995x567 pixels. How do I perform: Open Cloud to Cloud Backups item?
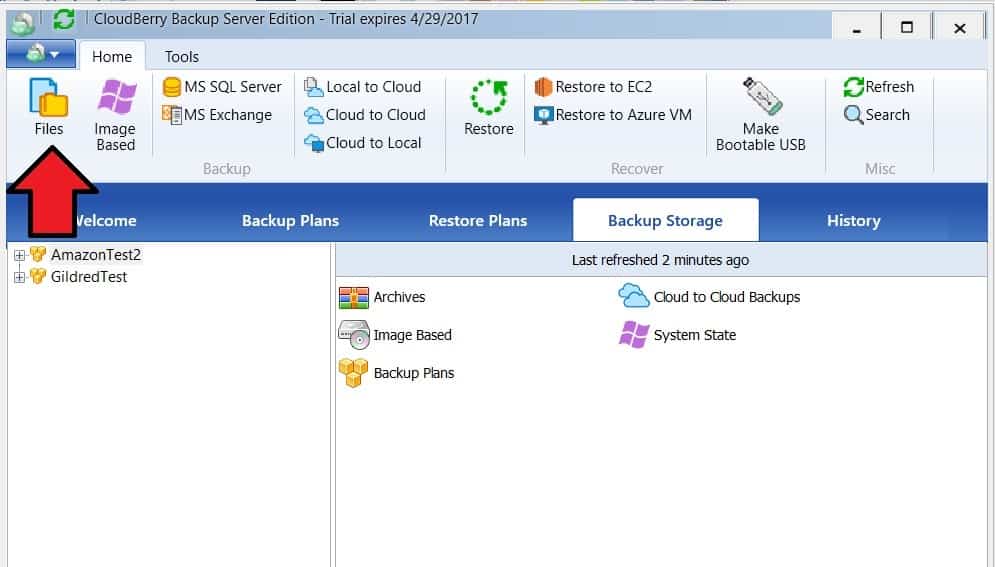(709, 296)
